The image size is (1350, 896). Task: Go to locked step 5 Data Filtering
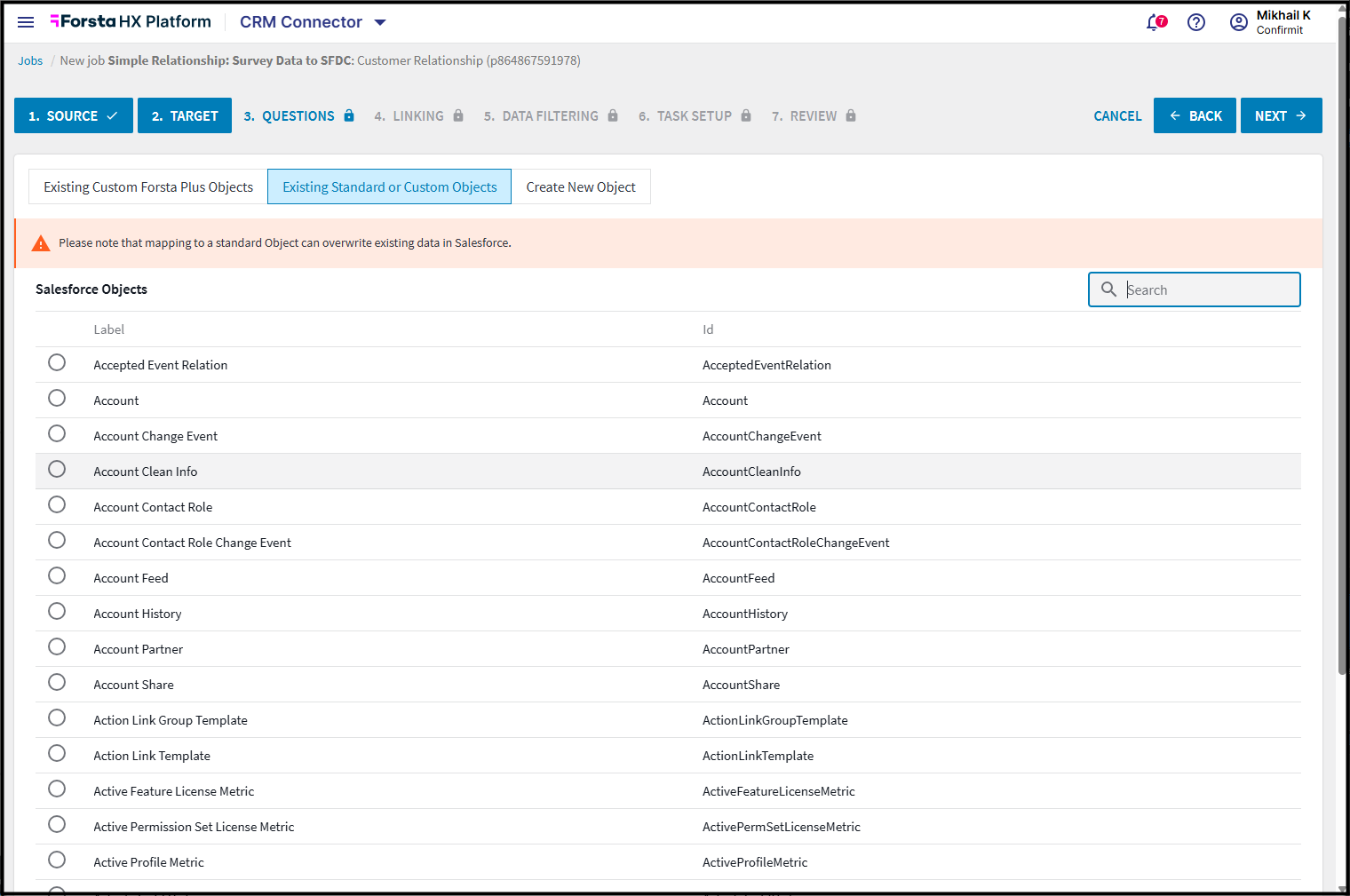[552, 115]
